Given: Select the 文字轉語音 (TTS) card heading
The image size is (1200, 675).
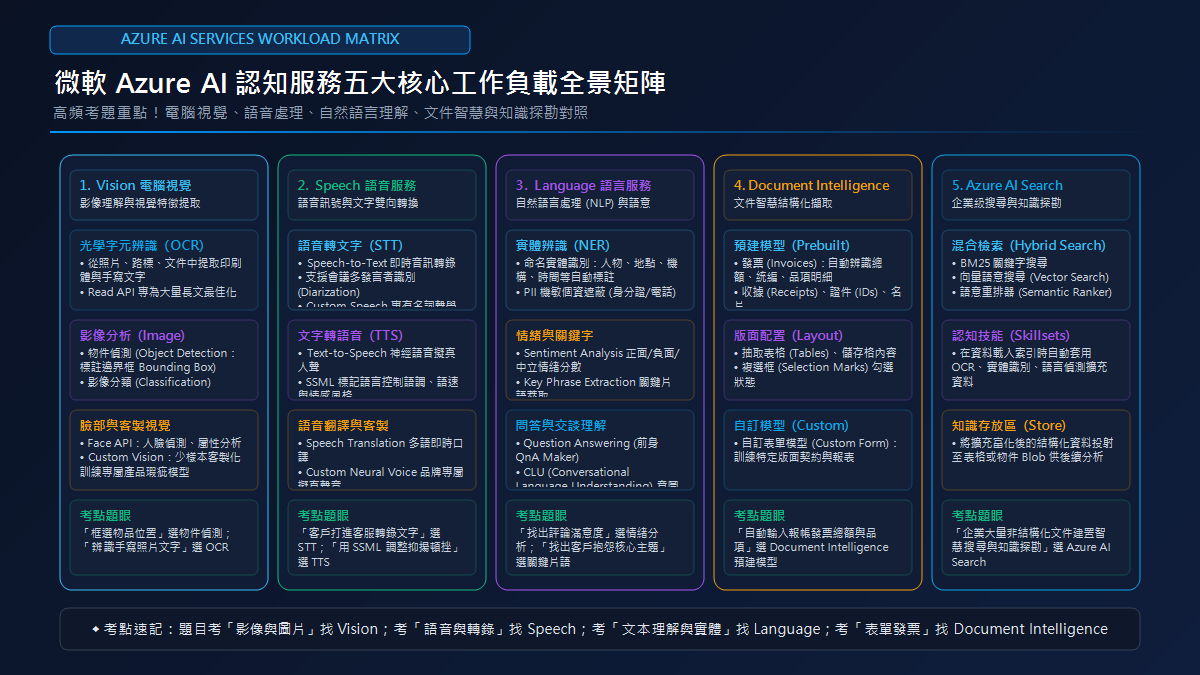Looking at the screenshot, I should [x=350, y=335].
